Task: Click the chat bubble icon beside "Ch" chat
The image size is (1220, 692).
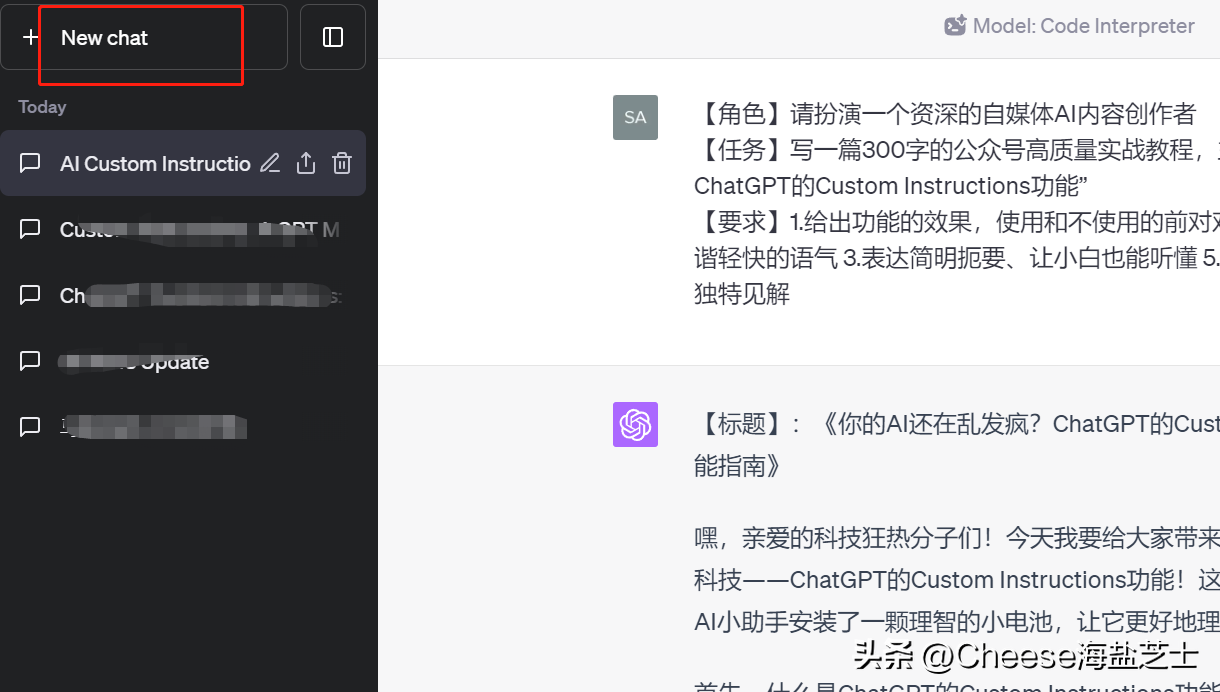Action: [x=31, y=296]
